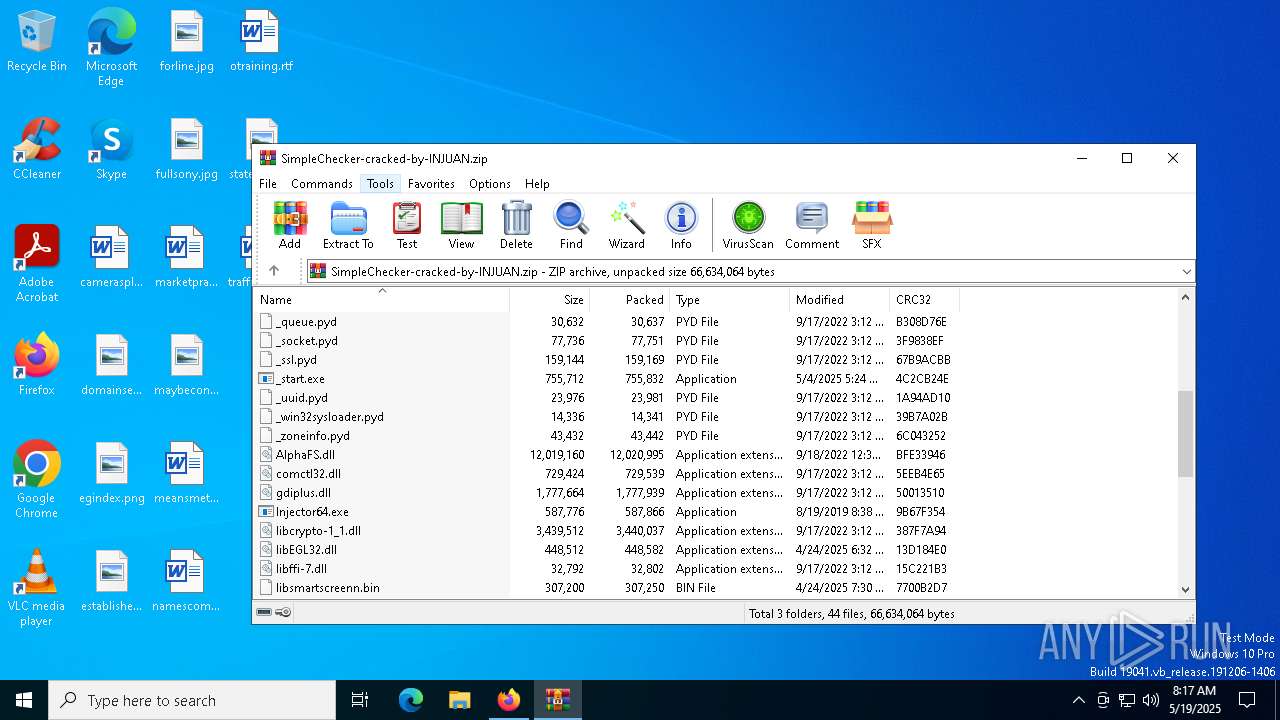Open the Windows Start button
Viewport: 1280px width, 720px height.
click(x=24, y=700)
